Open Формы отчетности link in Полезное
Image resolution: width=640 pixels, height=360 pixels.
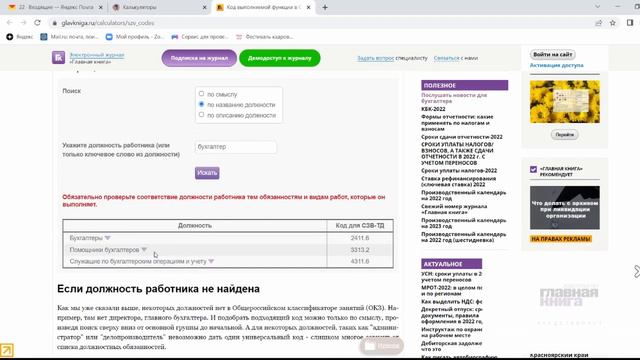[457, 123]
